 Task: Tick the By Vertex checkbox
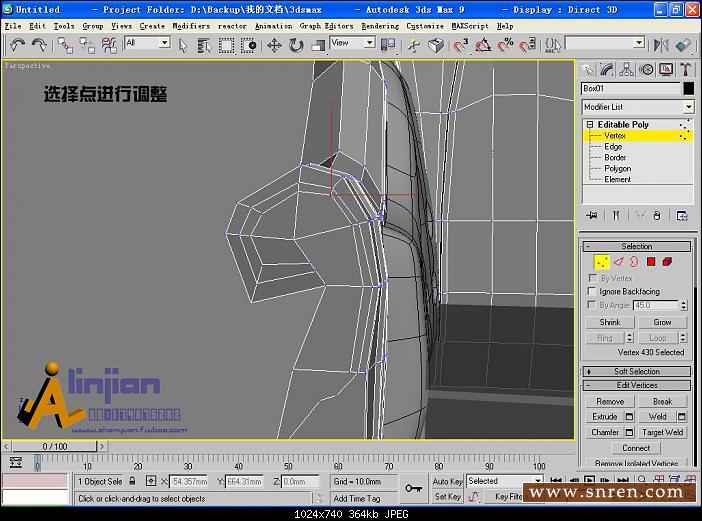[594, 278]
